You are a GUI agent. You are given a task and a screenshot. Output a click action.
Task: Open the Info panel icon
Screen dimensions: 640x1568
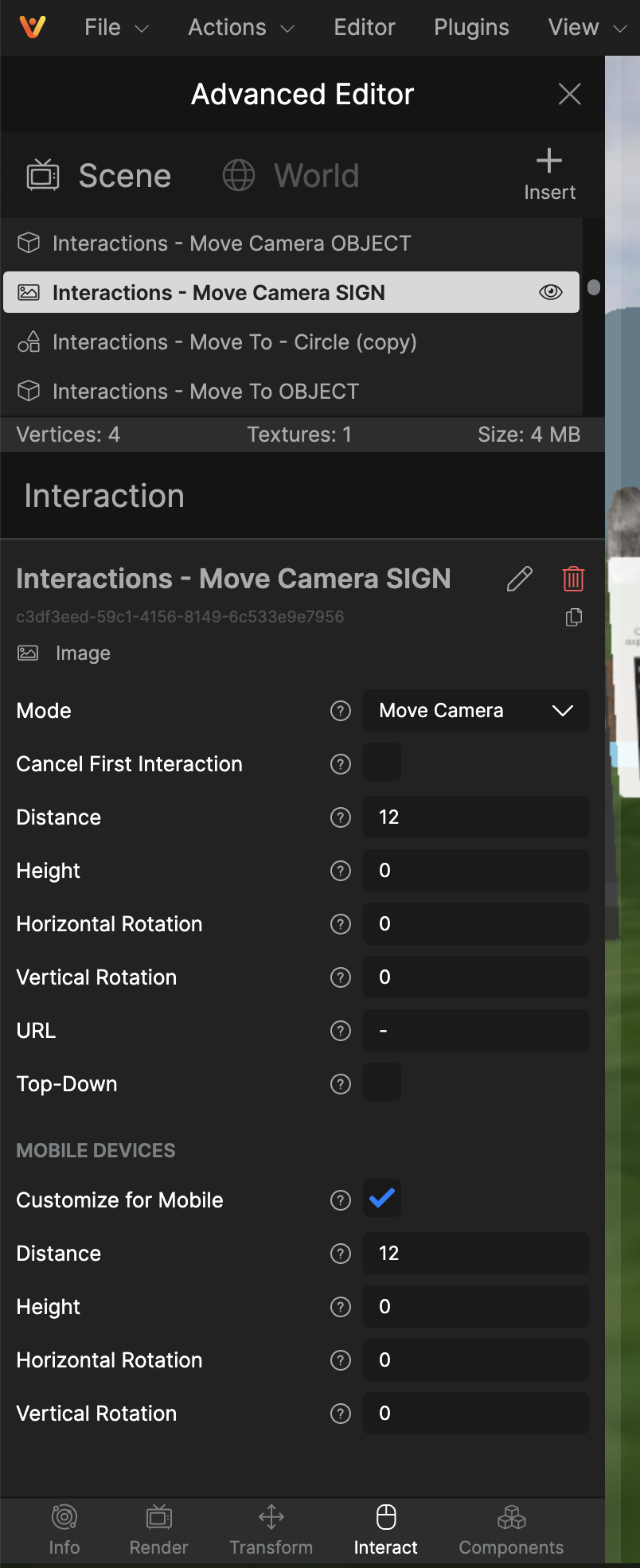tap(64, 1517)
